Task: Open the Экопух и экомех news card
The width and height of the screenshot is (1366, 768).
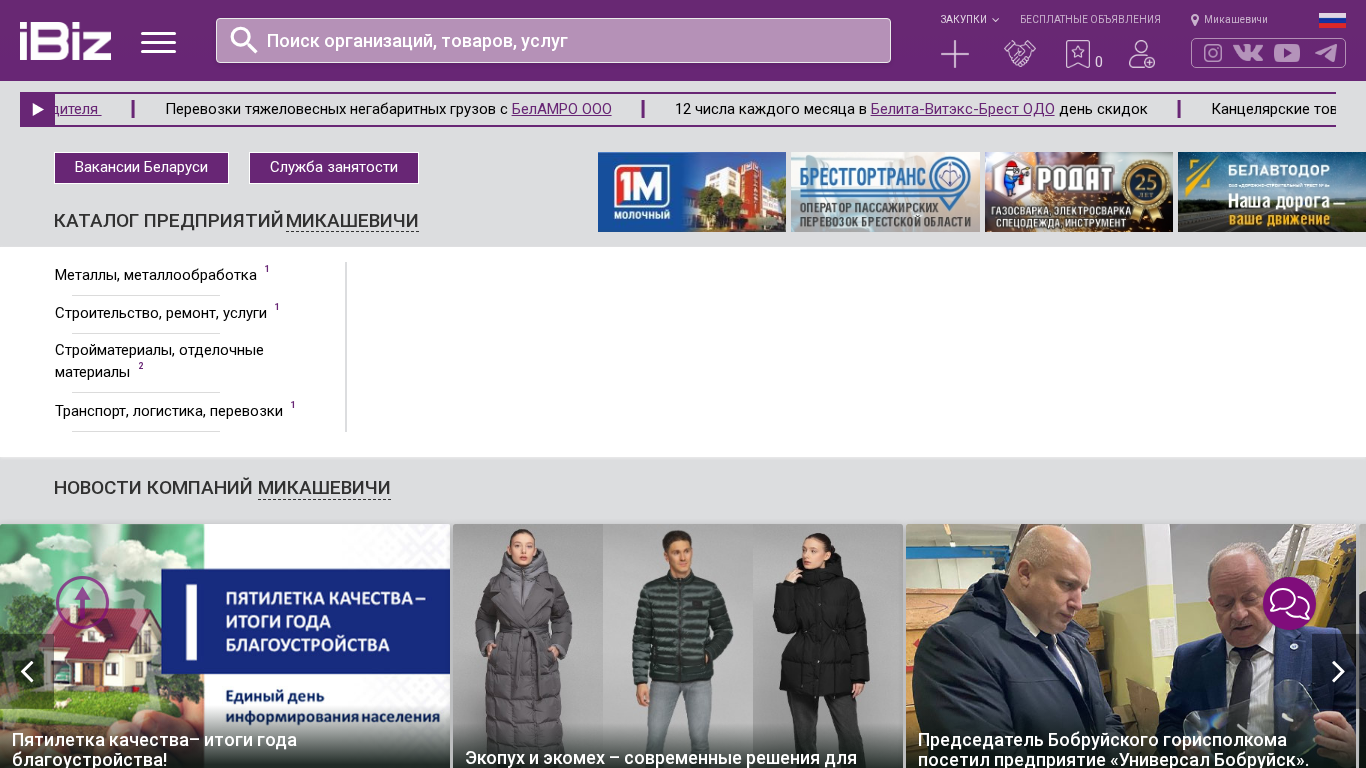Action: (x=678, y=646)
